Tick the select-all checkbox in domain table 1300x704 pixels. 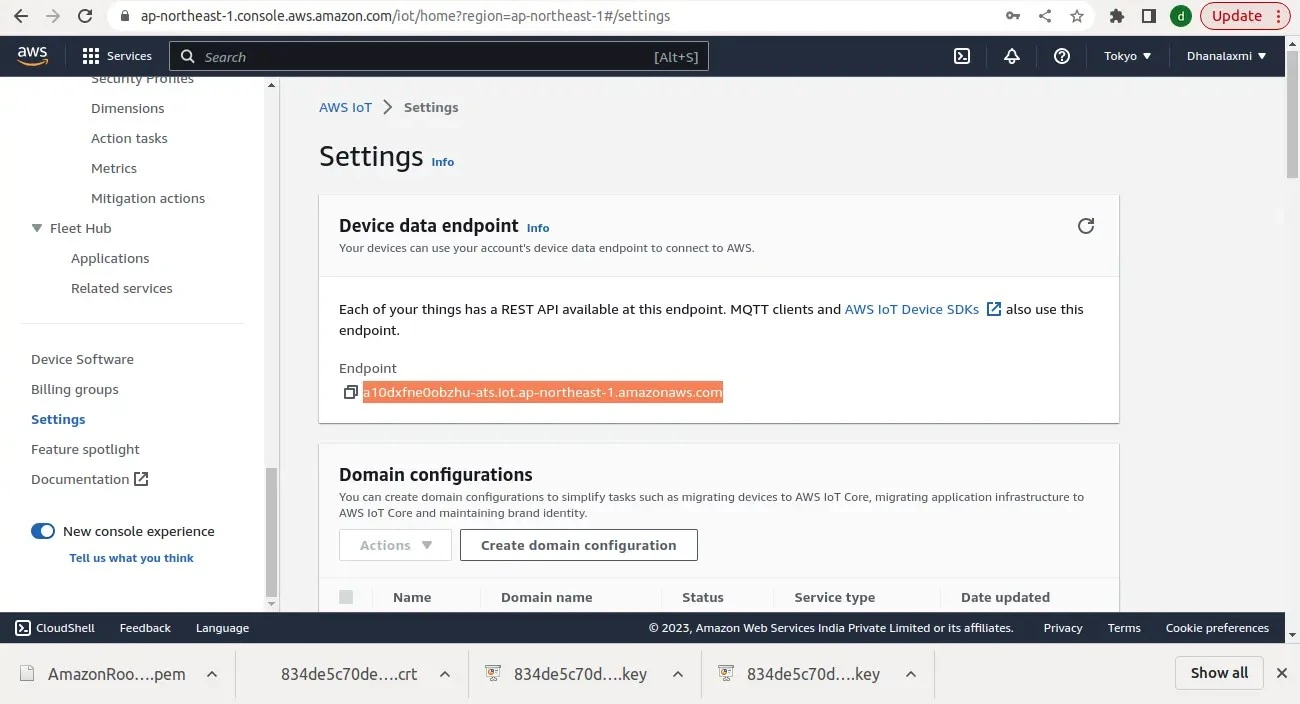coord(346,597)
